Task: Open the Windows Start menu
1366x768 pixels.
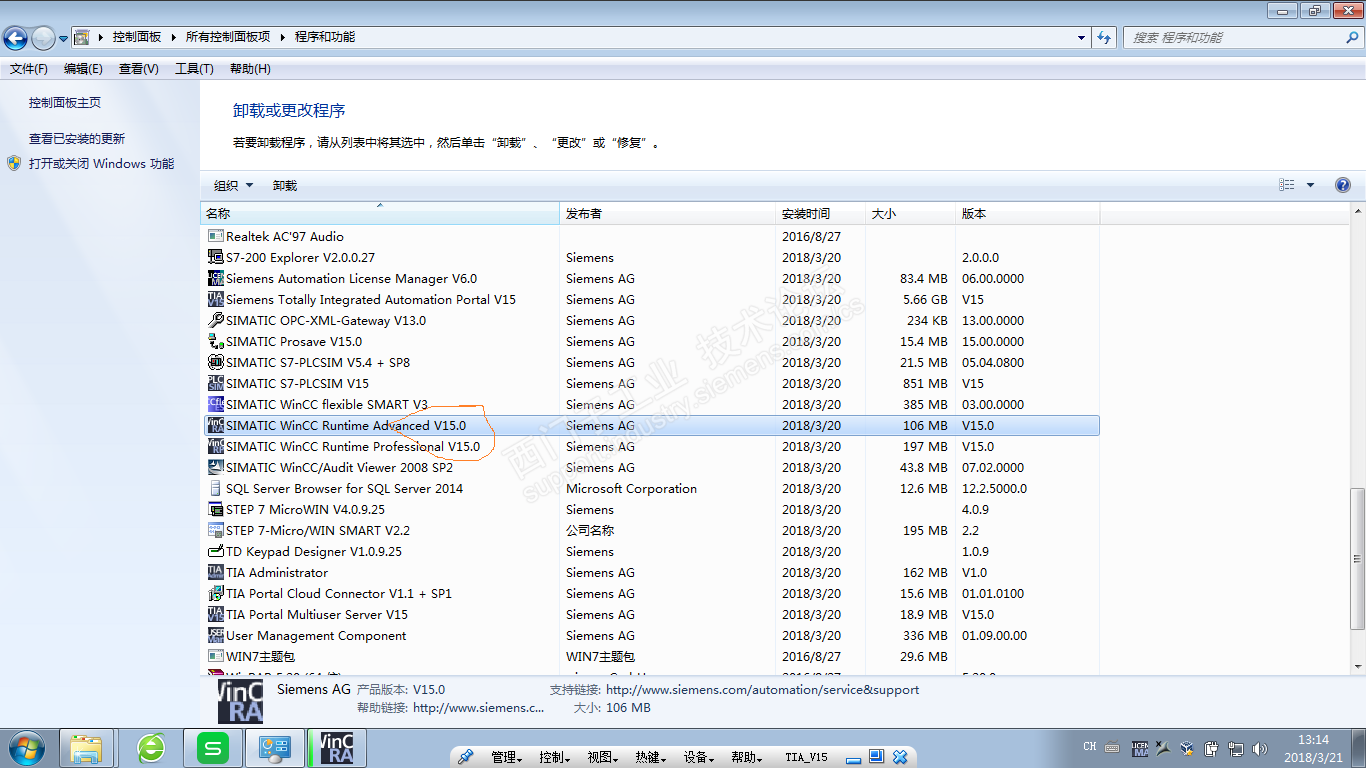Action: pyautogui.click(x=25, y=748)
